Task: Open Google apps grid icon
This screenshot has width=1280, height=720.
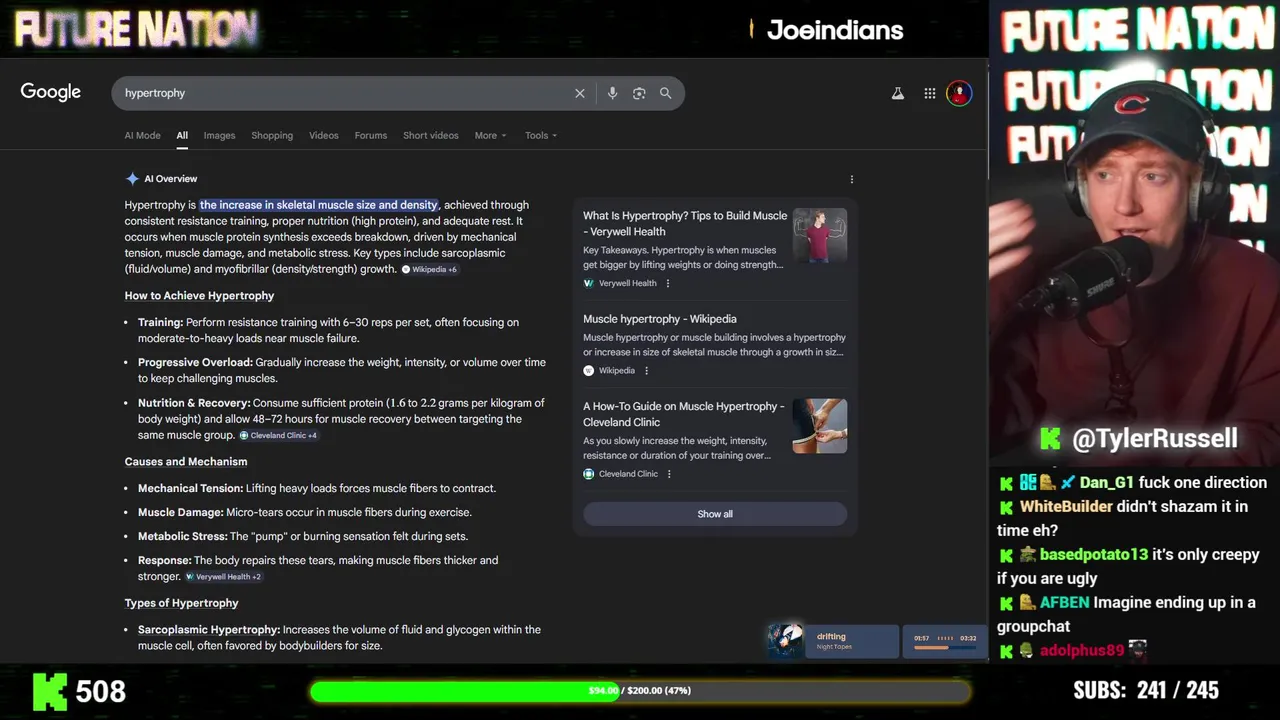Action: (x=930, y=93)
